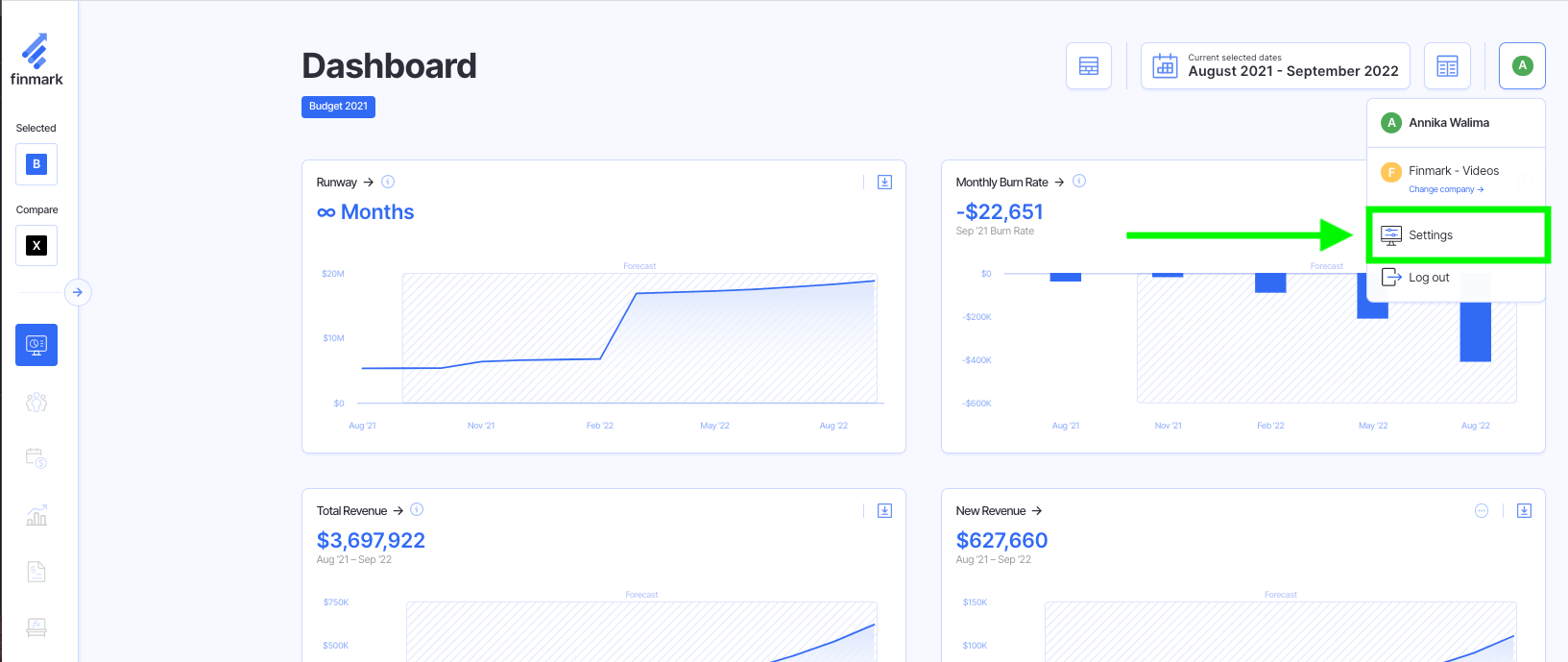Open the bar chart sidebar icon
This screenshot has height=662, width=1568.
coord(36,516)
